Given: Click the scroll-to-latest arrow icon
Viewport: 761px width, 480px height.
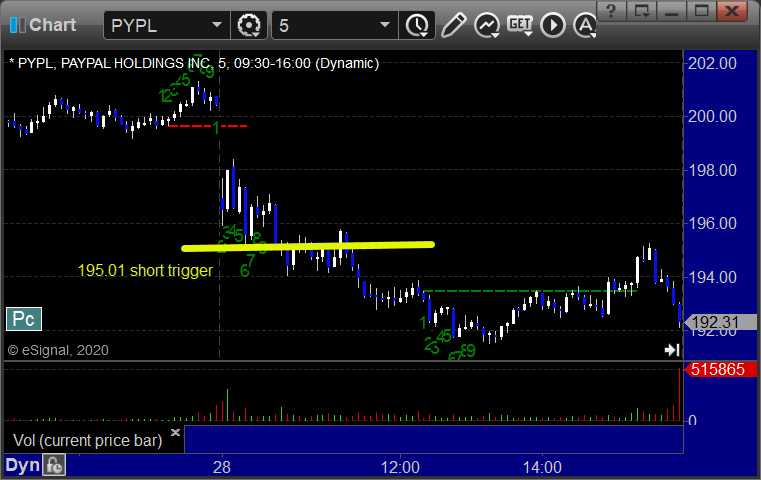Looking at the screenshot, I should (672, 349).
